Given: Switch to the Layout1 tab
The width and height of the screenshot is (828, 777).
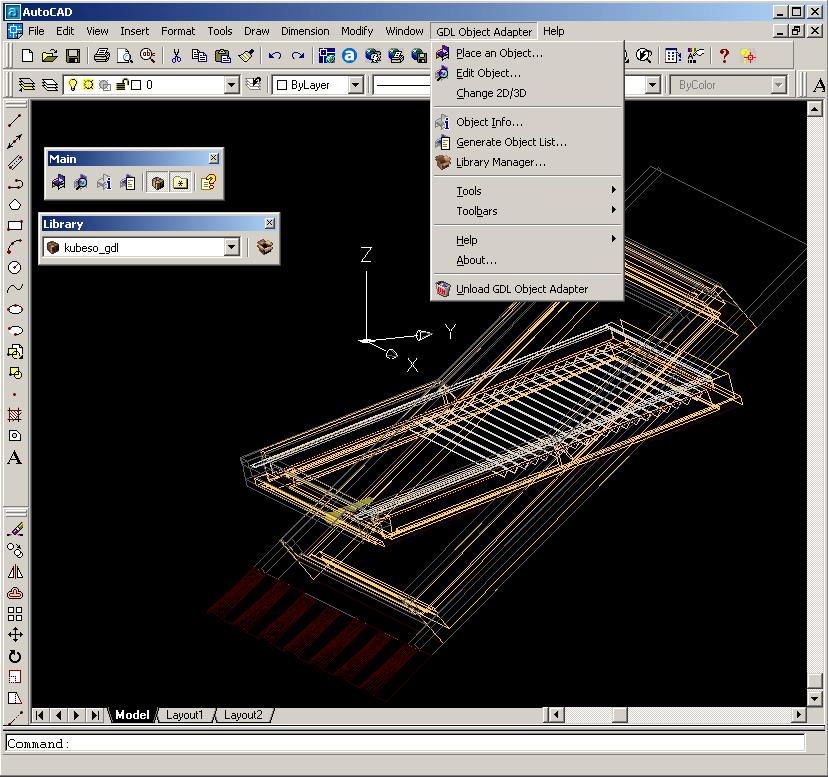Looking at the screenshot, I should 184,715.
